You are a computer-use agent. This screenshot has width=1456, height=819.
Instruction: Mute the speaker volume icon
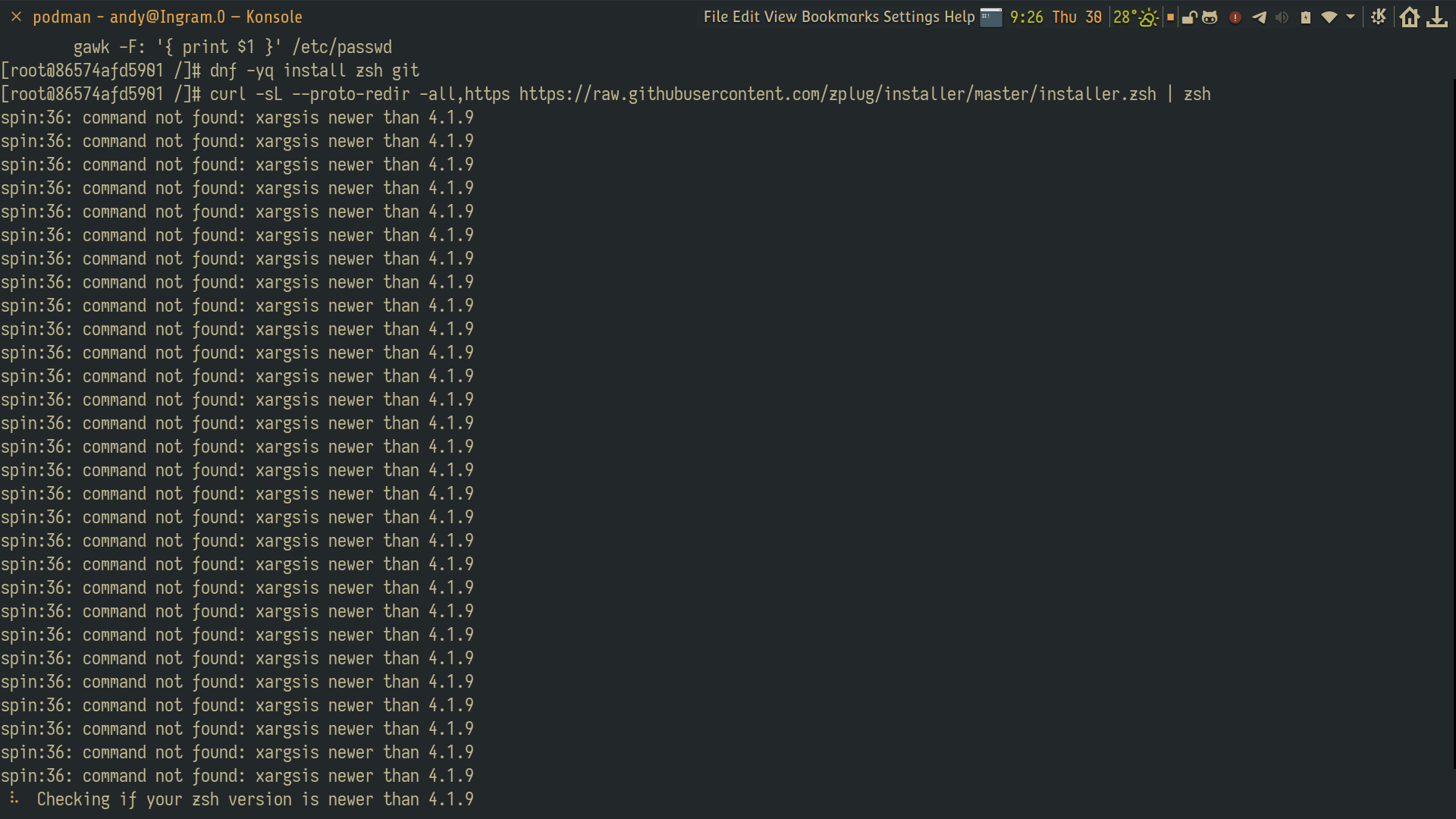click(1282, 17)
